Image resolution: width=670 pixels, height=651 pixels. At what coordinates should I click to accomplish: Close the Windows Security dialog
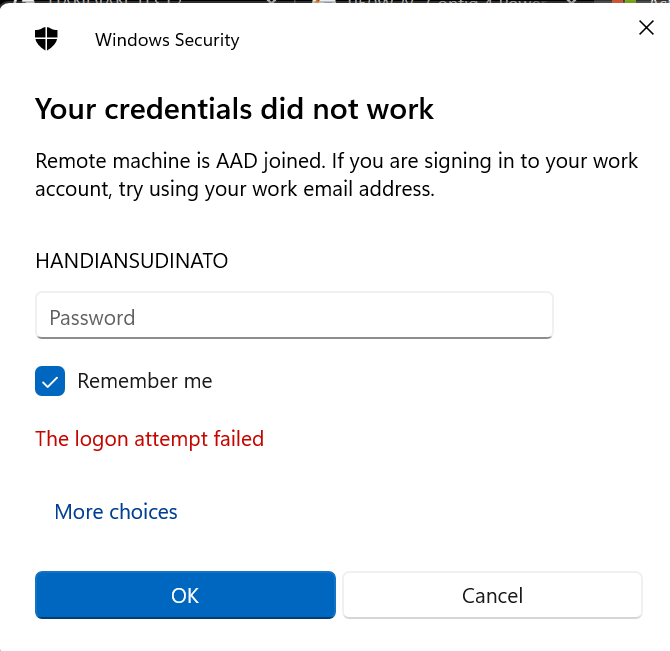tap(646, 28)
